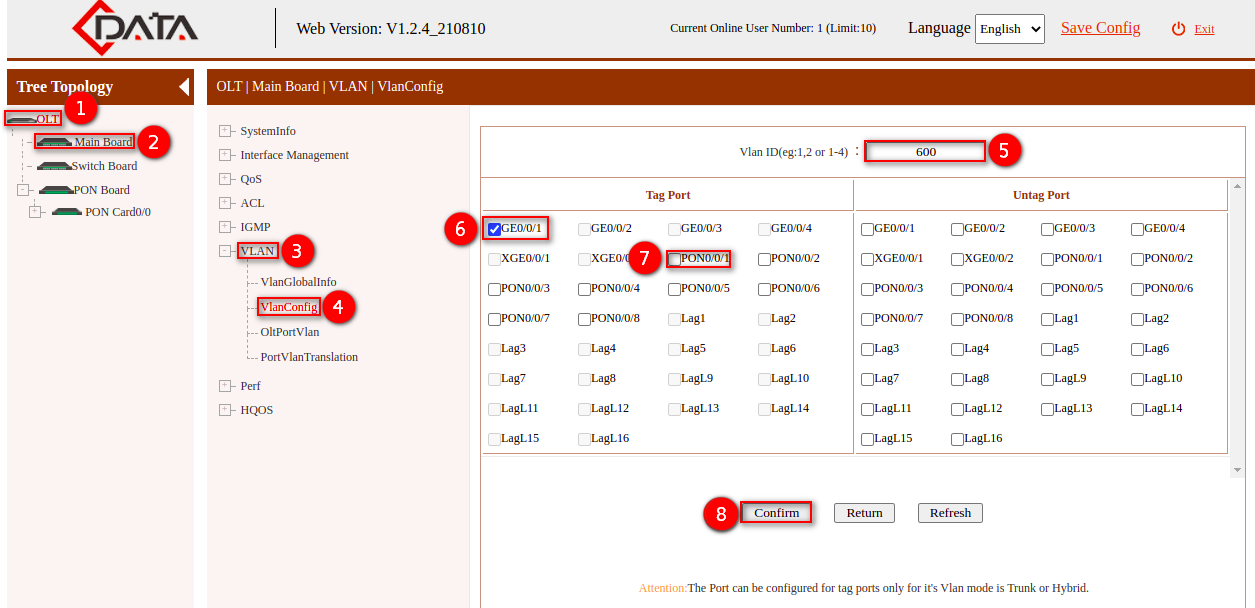Click the Save Config link
This screenshot has height=608, width=1255.
[1100, 28]
